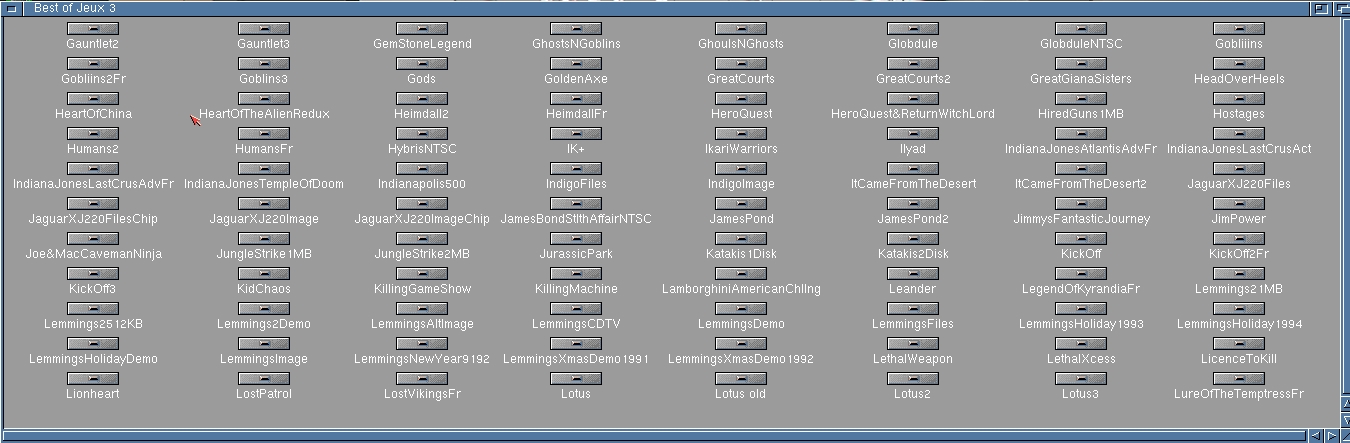Click the 'JamesBondStlthAffairNTSC' label
This screenshot has height=443, width=1350.
click(x=576, y=219)
